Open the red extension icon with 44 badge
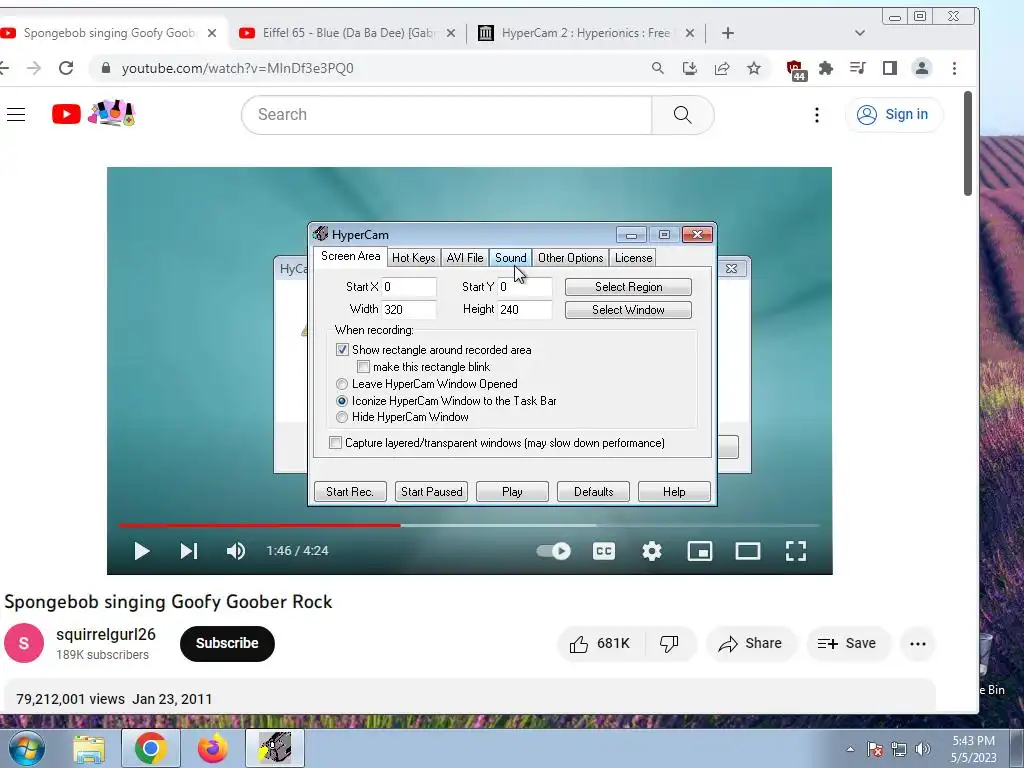The width and height of the screenshot is (1024, 768). [x=795, y=69]
